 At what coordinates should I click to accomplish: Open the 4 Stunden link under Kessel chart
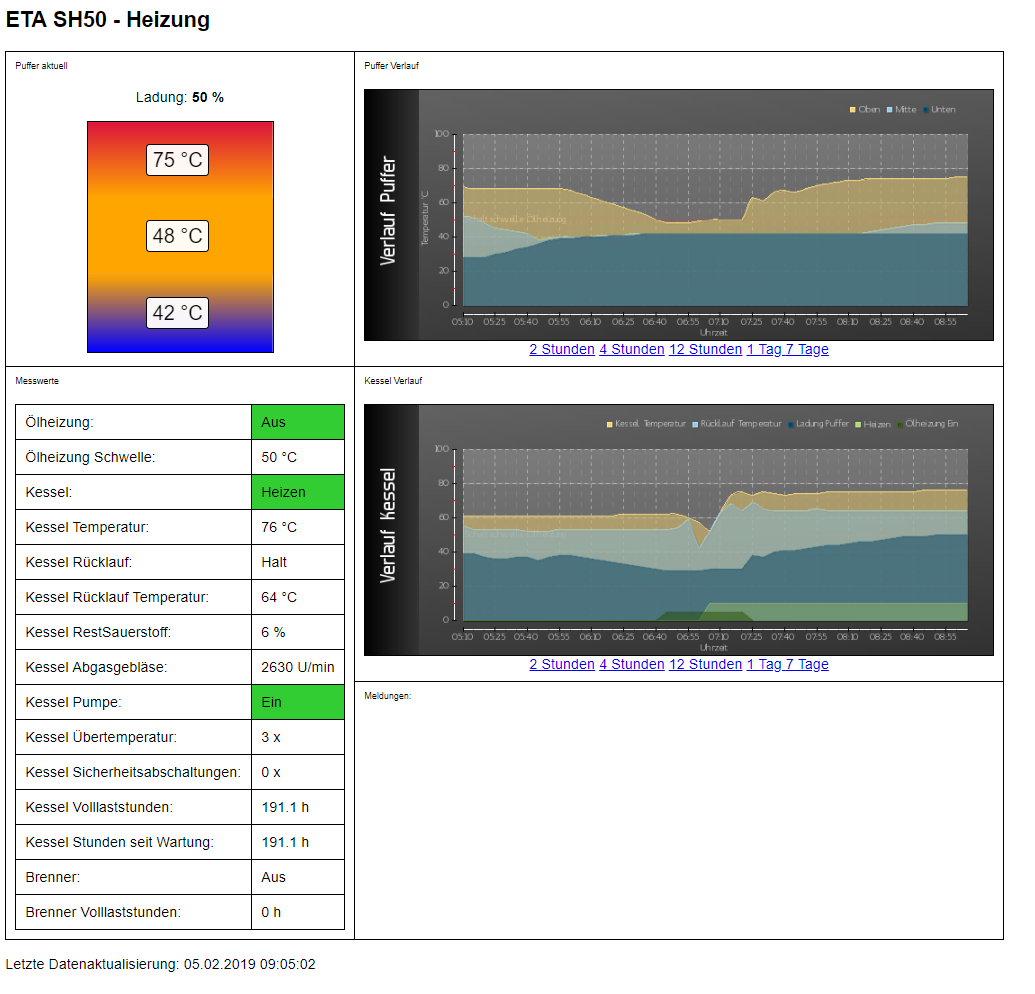click(632, 664)
